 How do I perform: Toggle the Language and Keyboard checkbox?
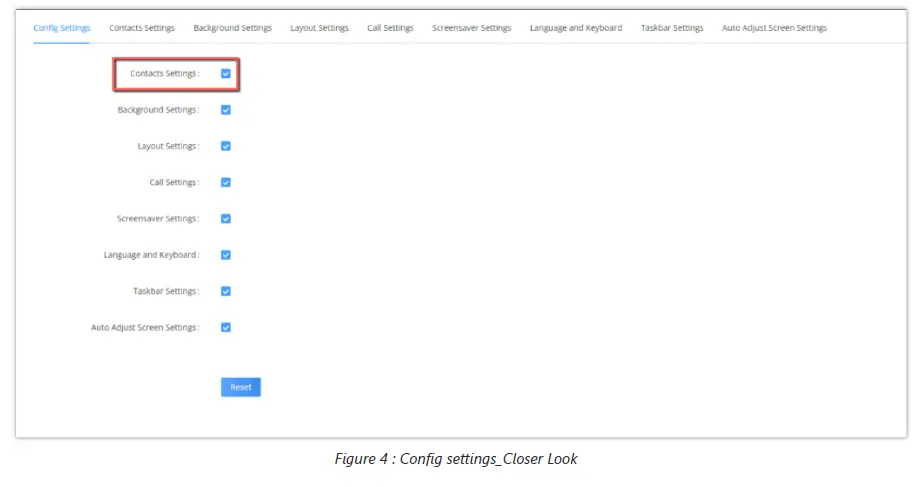coord(225,255)
